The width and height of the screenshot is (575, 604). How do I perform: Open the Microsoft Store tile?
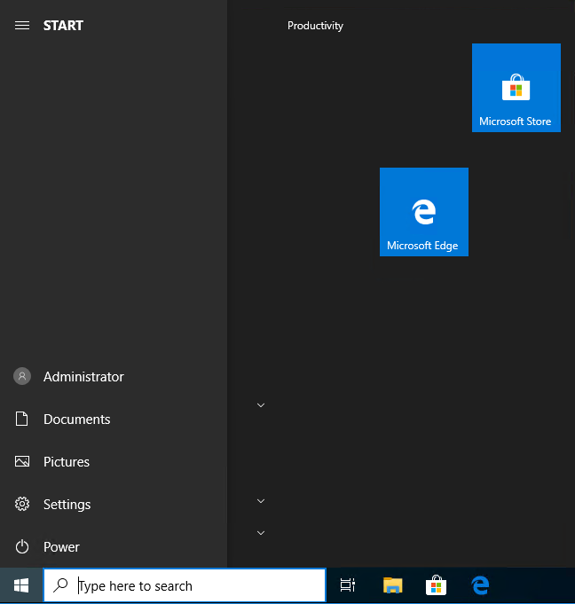click(516, 88)
